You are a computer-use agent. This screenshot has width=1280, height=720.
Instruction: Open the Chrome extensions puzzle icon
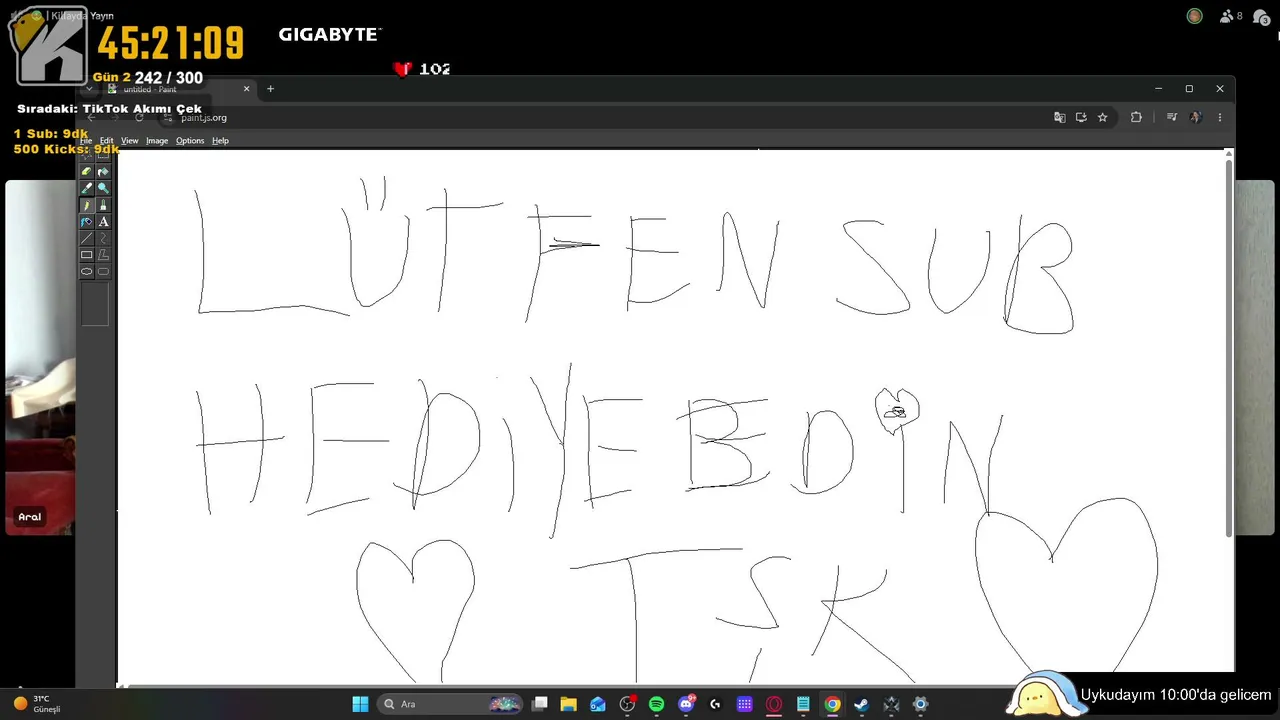(1136, 117)
